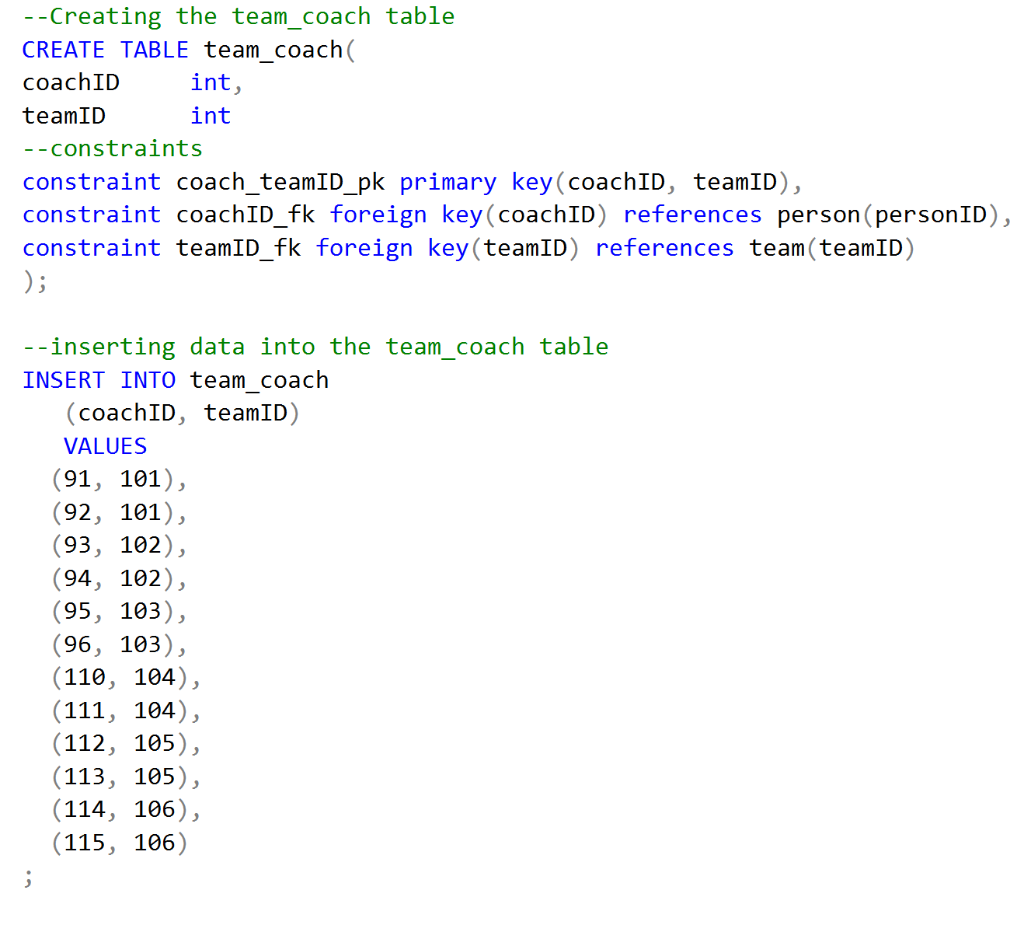The image size is (1024, 925).
Task: Select the int data type after coachID
Action: (x=210, y=82)
